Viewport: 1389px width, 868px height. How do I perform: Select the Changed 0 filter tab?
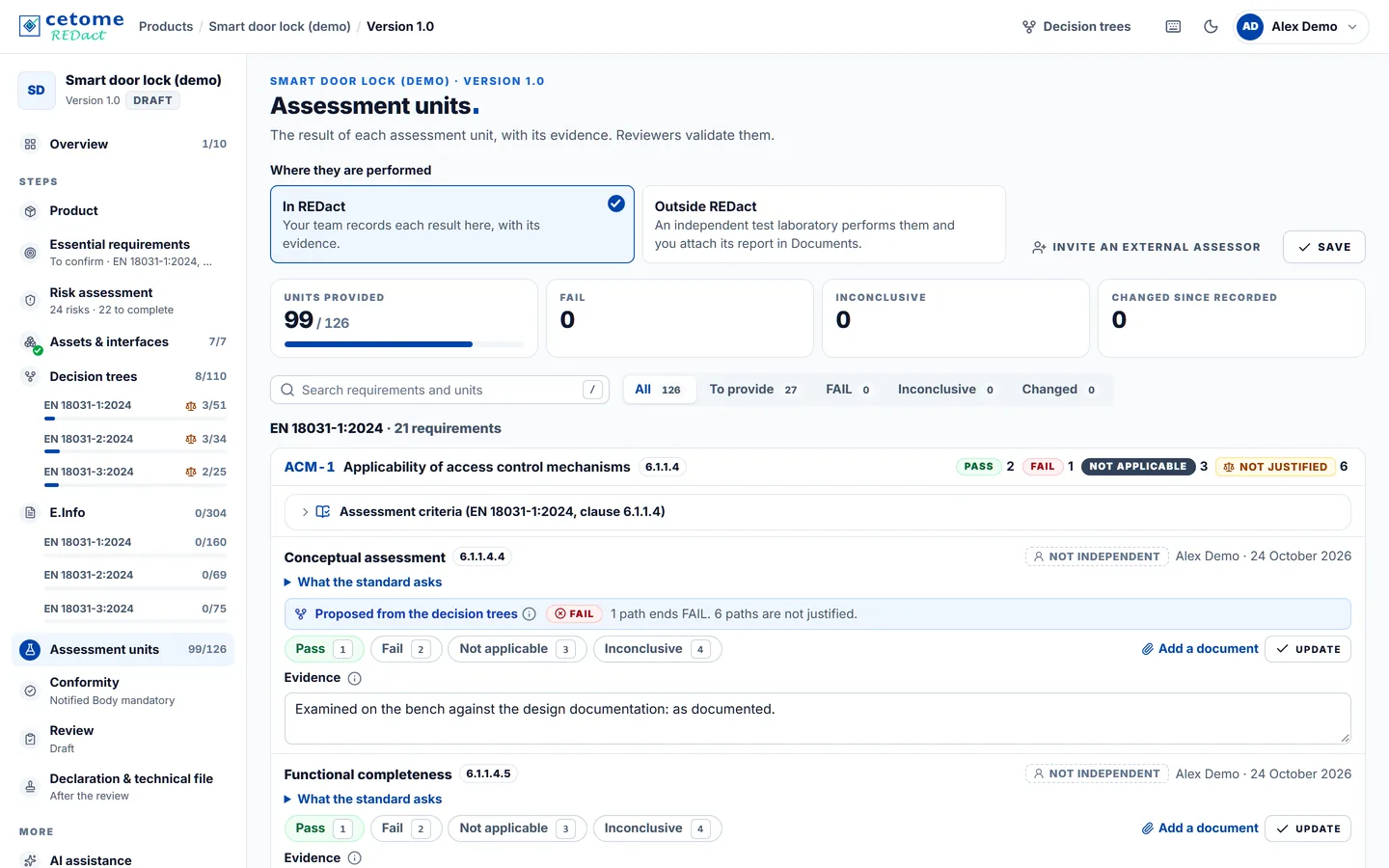1058,390
